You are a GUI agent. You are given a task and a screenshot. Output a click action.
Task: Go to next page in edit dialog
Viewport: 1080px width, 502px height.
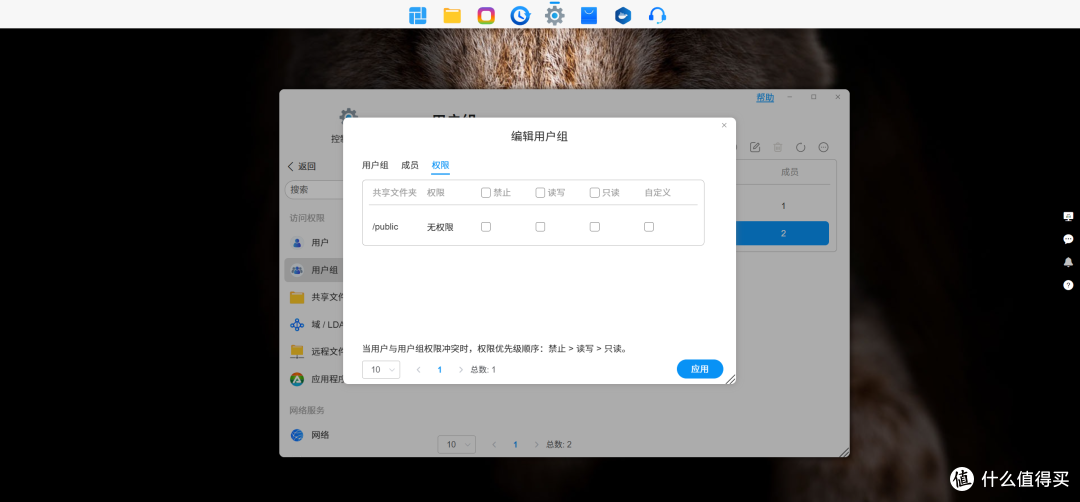[461, 370]
